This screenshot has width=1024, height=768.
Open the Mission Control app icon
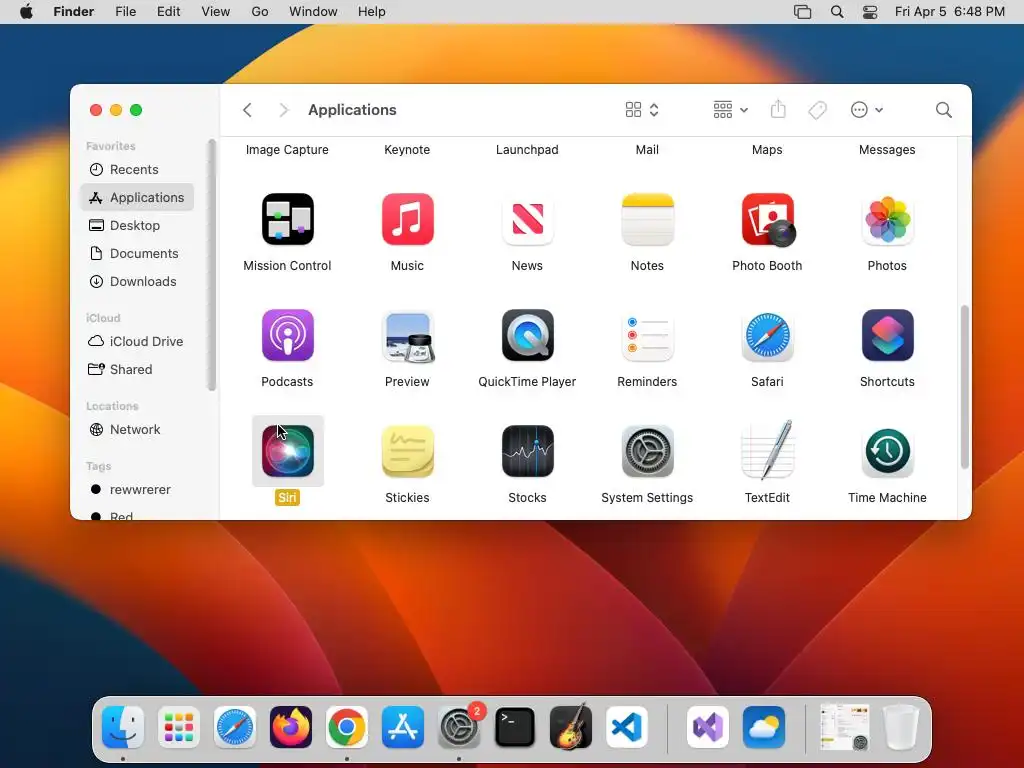287,219
